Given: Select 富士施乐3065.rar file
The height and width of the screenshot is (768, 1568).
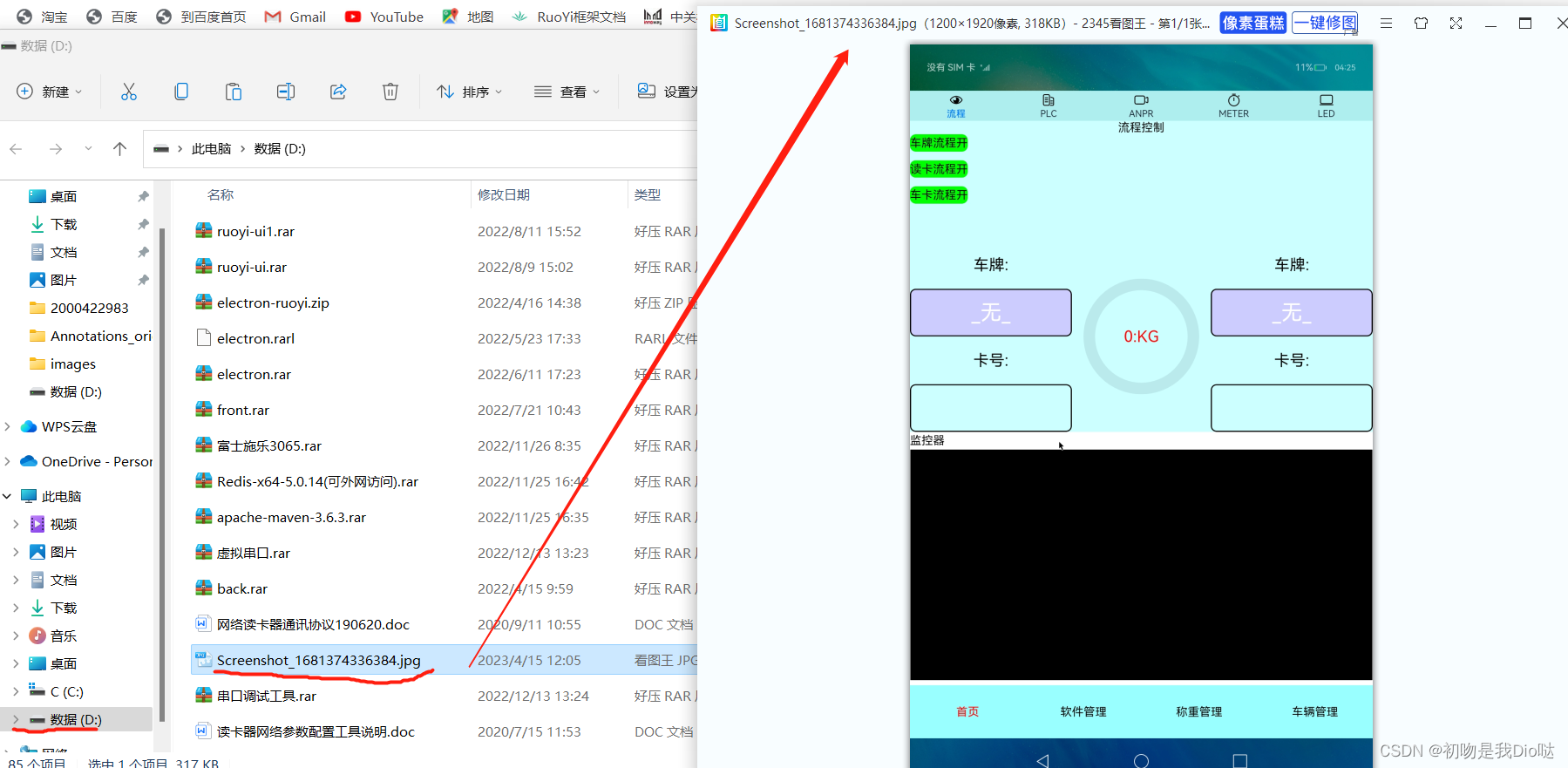Looking at the screenshot, I should 268,445.
